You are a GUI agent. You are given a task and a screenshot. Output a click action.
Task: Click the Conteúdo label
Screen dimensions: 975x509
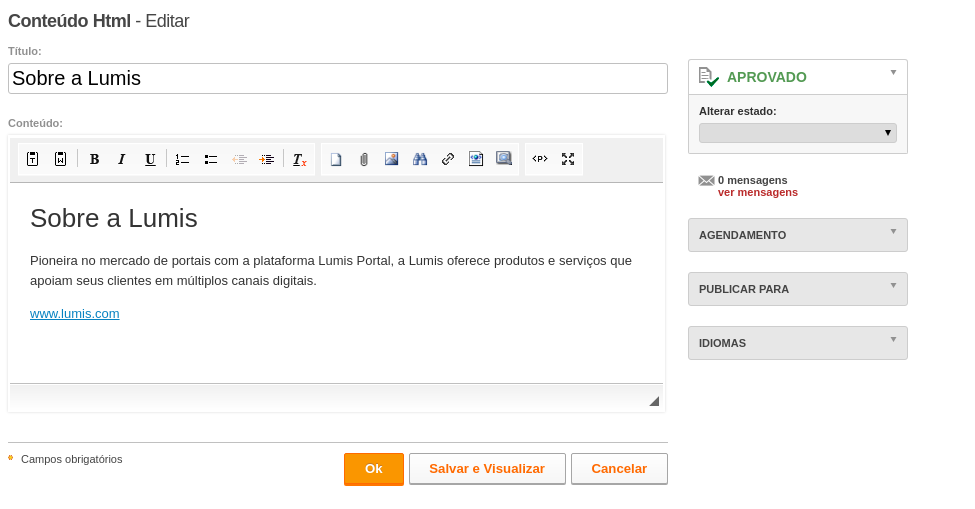35,123
